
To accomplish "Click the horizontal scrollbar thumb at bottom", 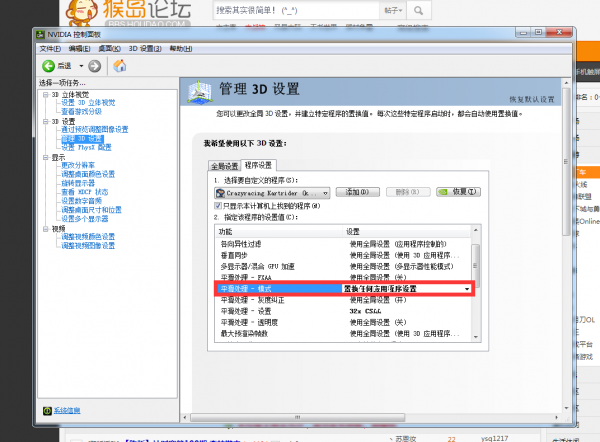I will coord(297,417).
